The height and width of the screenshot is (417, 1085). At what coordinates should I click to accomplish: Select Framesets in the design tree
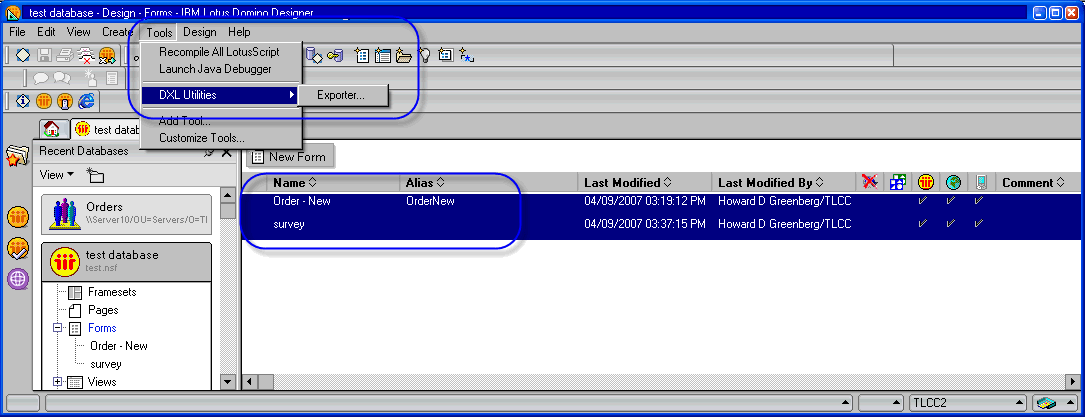click(111, 292)
